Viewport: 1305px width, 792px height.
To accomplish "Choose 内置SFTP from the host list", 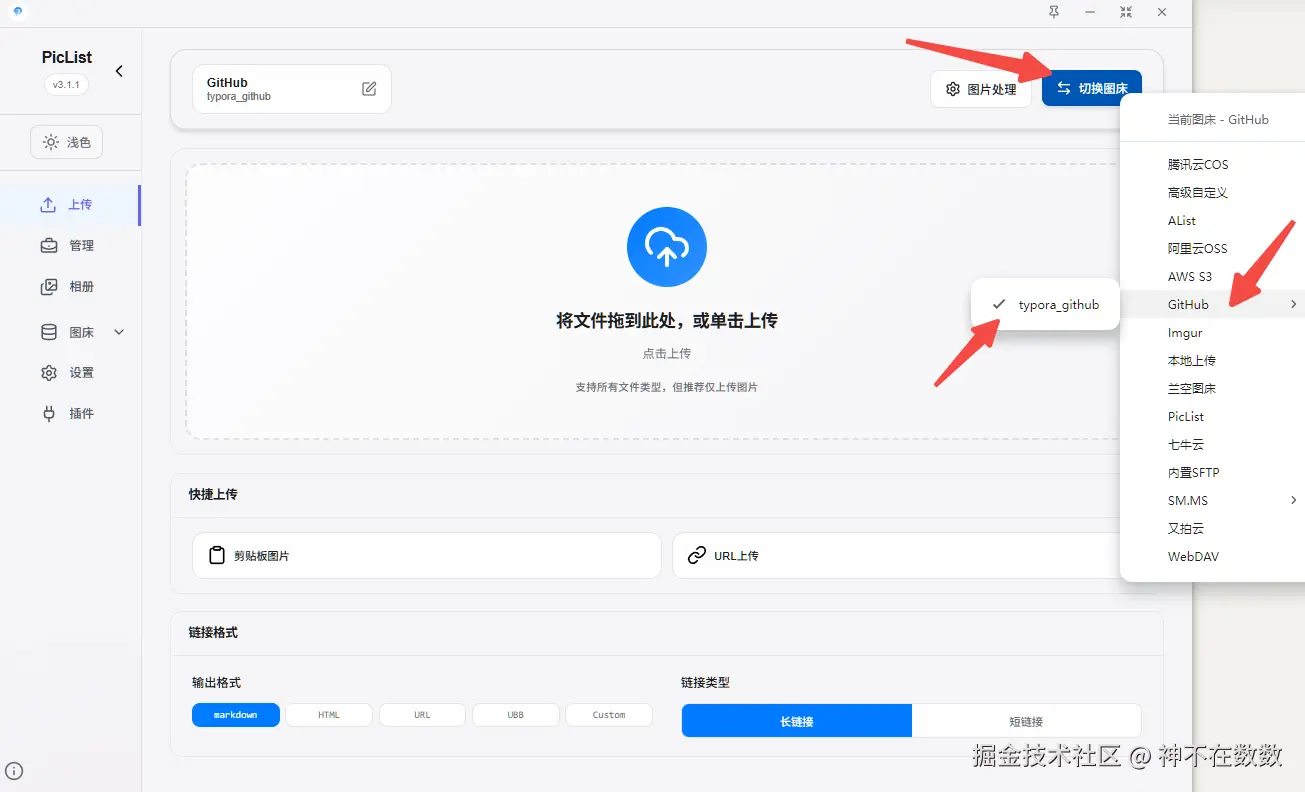I will point(1212,473).
